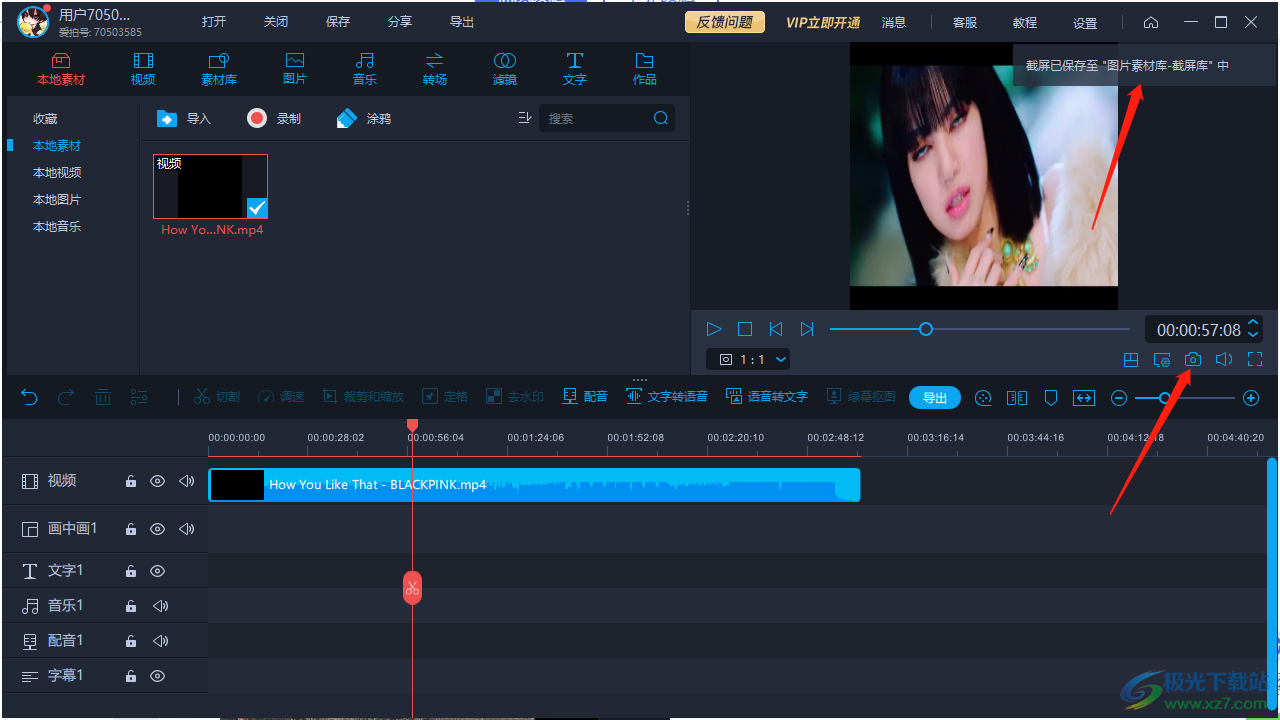Select 收藏 favorites in sidebar

point(45,119)
